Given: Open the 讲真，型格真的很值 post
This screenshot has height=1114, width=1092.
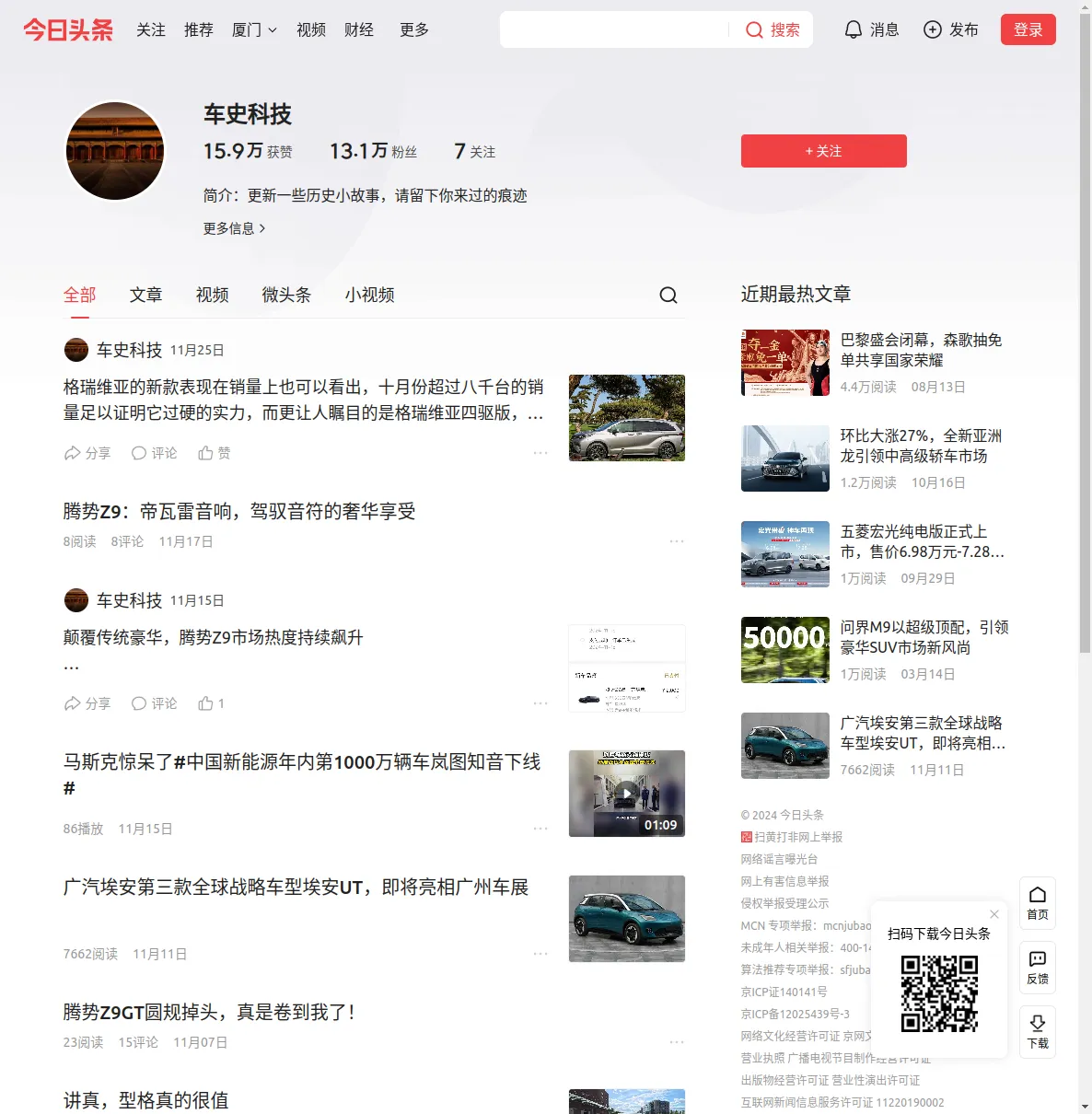Looking at the screenshot, I should tap(146, 1100).
